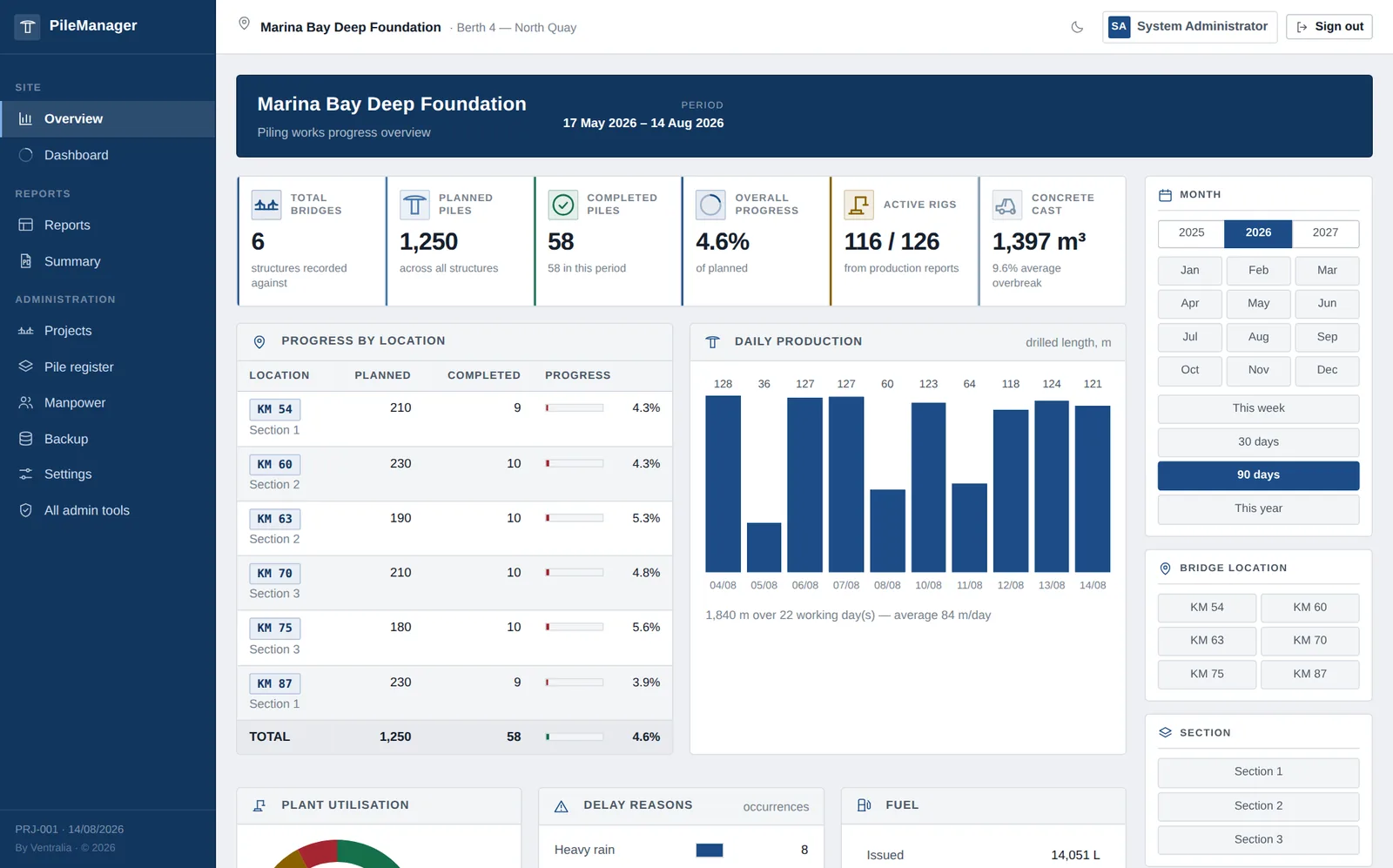Click the PileManager logo icon

(27, 27)
